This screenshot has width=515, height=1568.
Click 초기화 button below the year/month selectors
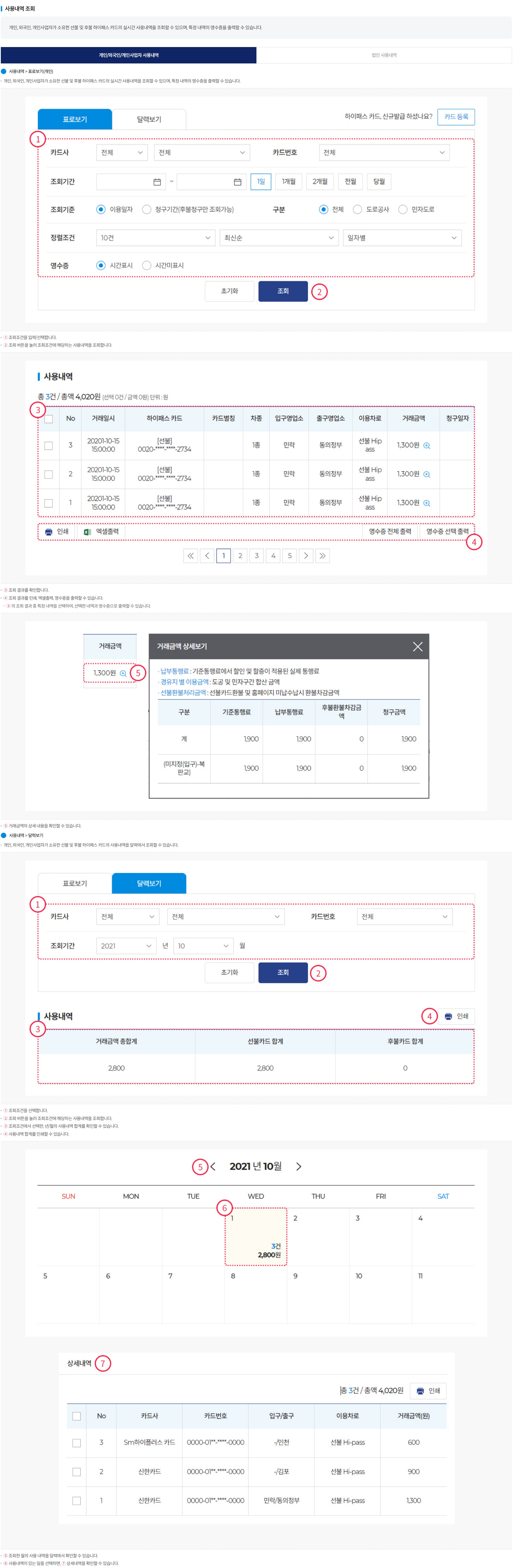pos(230,973)
